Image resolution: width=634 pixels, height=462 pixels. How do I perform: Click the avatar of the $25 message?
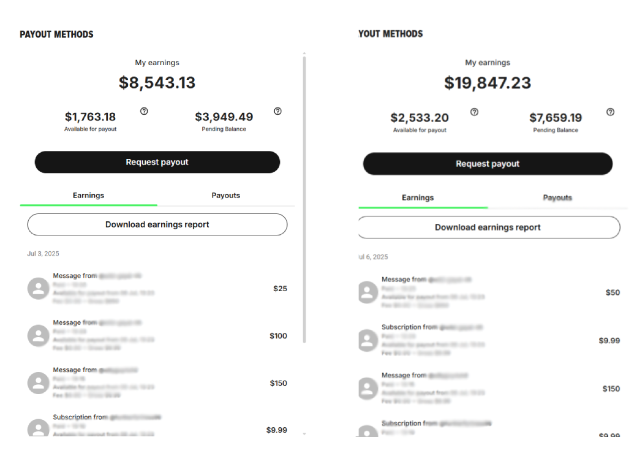pos(39,289)
